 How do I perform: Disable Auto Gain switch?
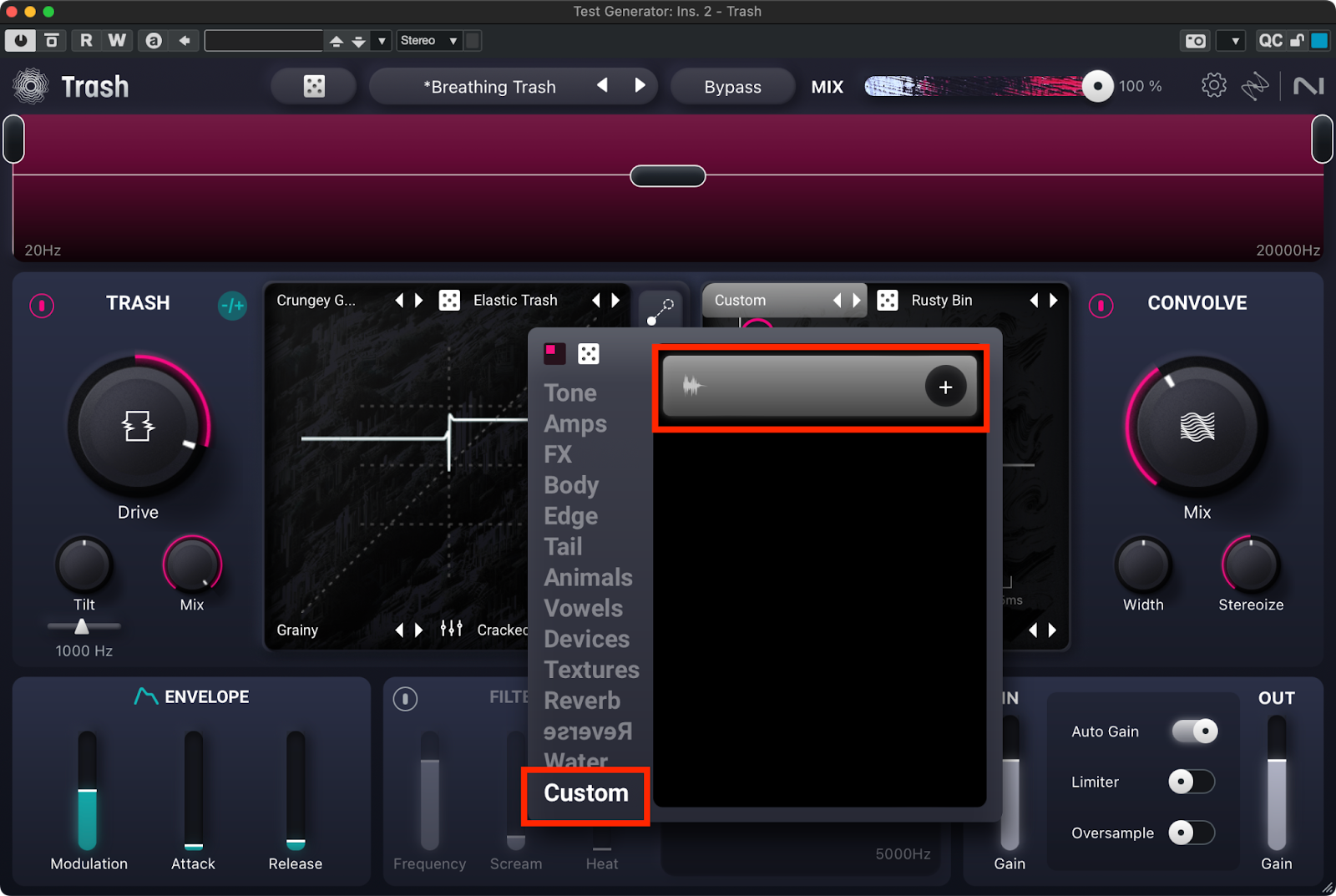pos(1195,731)
